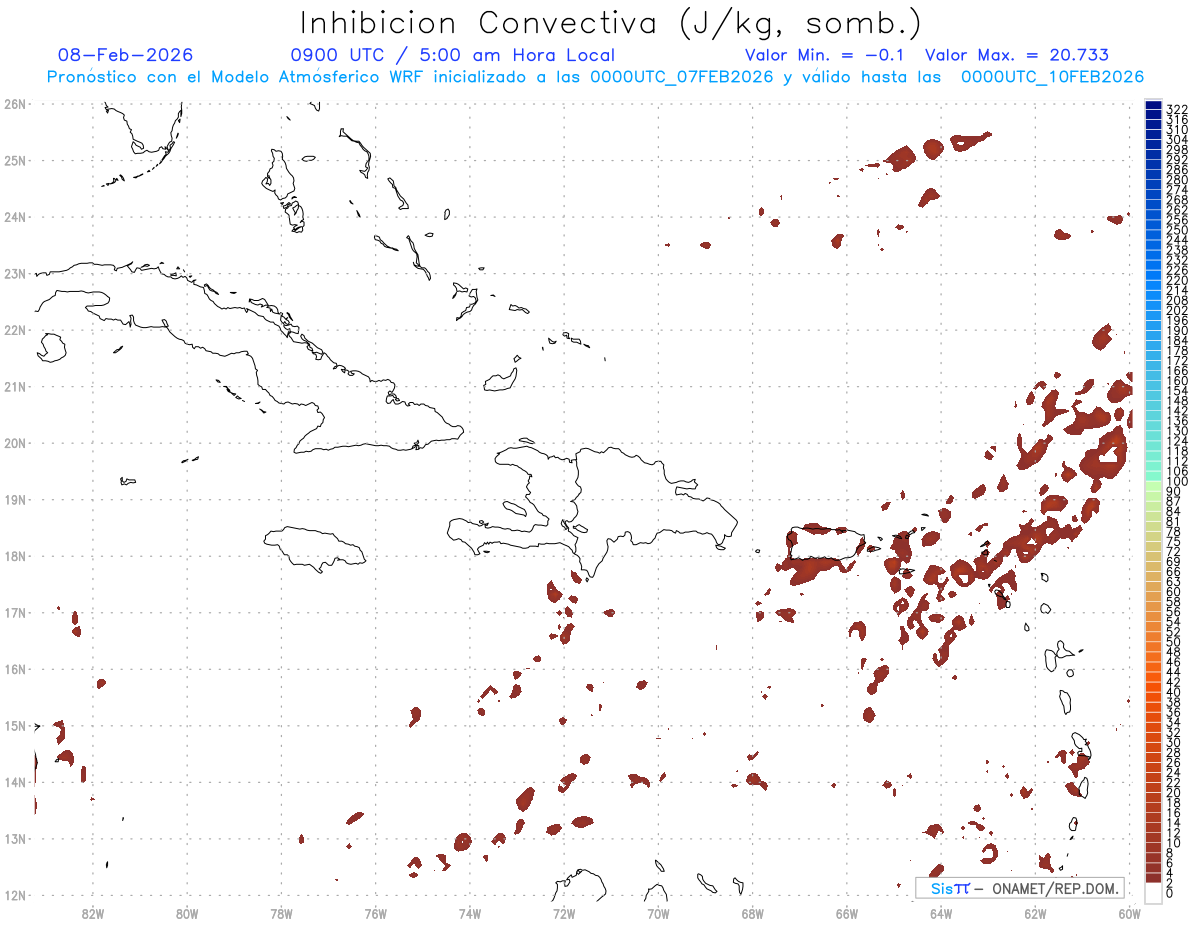Viewport: 1200px width, 927px height.
Task: Click the "25N" latitude label
Action: 15,160
